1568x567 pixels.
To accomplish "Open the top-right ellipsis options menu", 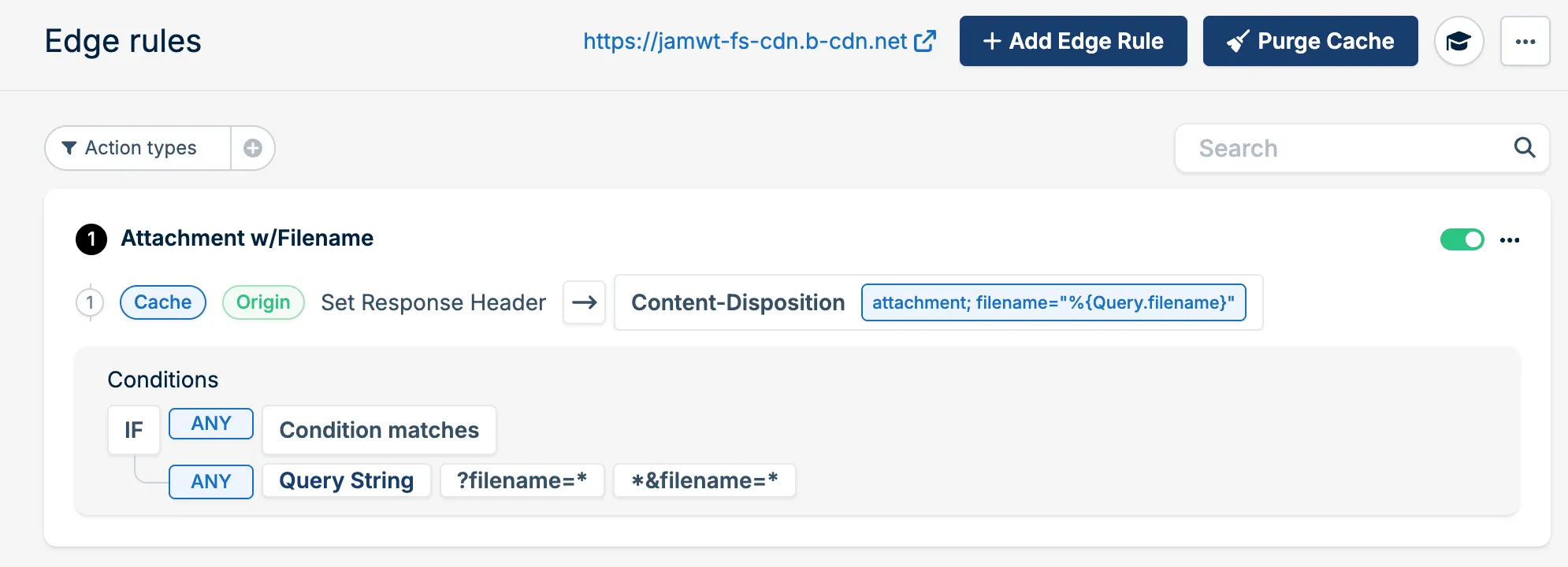I will tap(1525, 41).
